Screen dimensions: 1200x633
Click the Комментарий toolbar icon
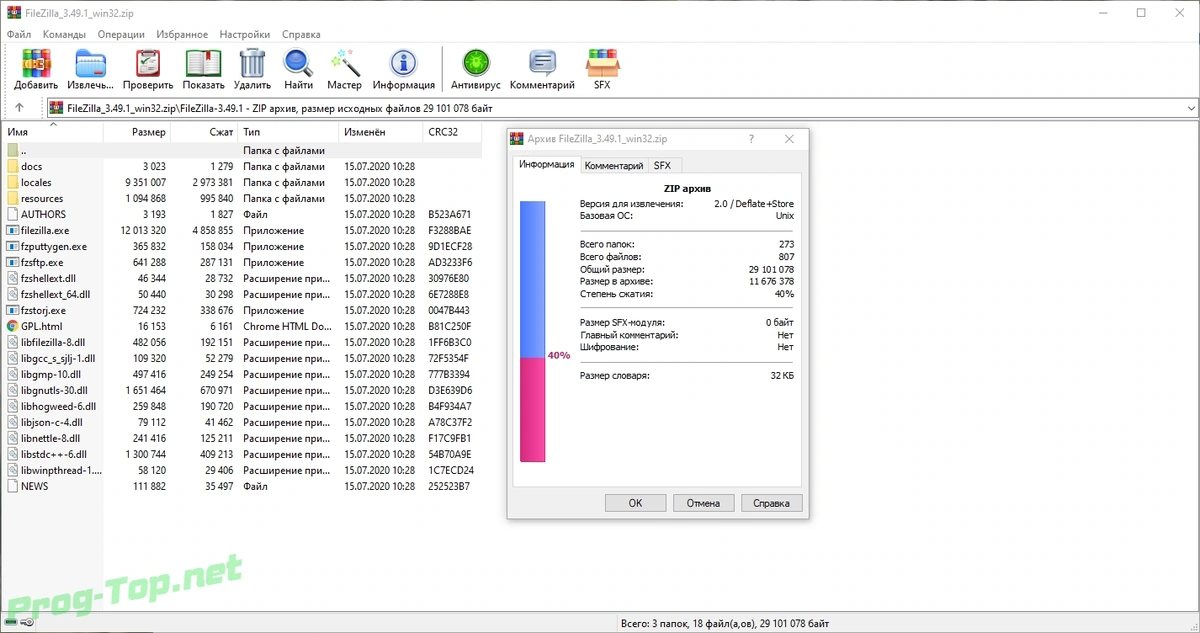click(542, 63)
